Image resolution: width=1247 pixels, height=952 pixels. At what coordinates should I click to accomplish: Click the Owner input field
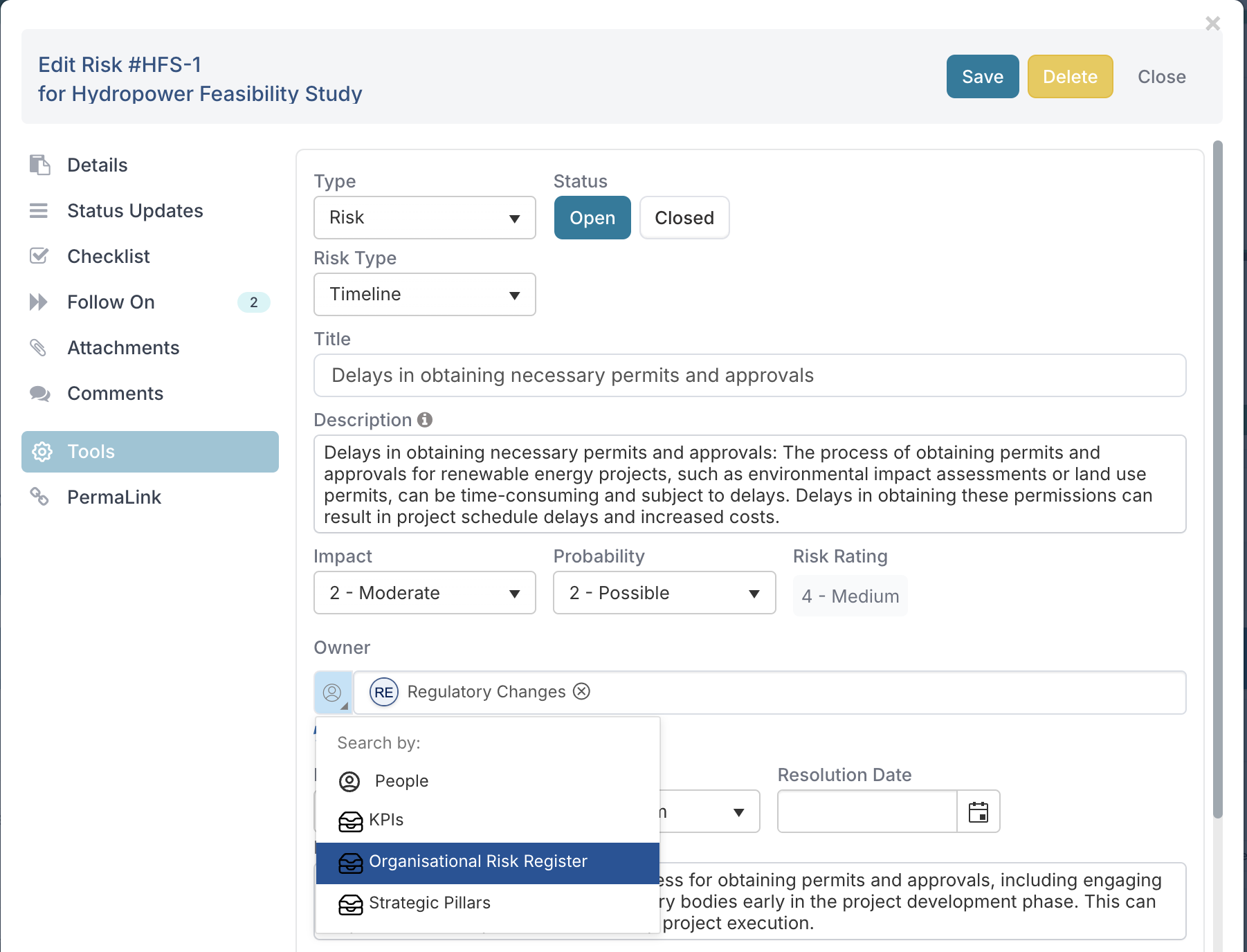(770, 693)
